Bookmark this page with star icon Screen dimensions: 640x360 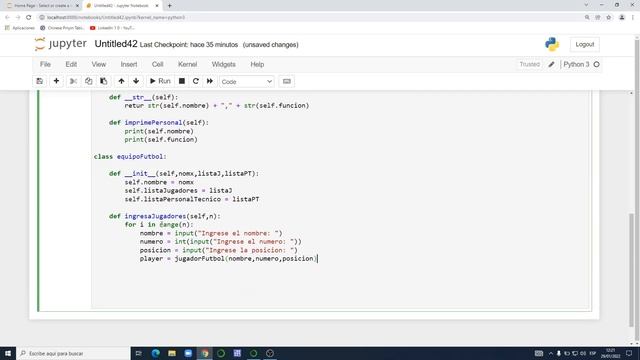coord(609,18)
